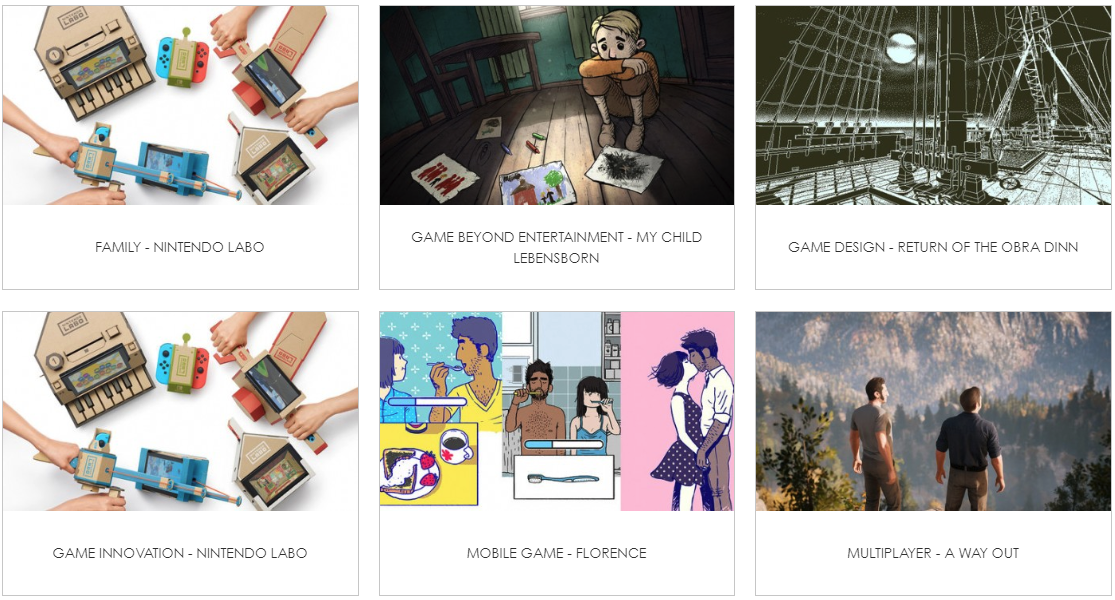
Task: Select the Game Innovation Nintendo Labo picture
Action: tap(181, 411)
